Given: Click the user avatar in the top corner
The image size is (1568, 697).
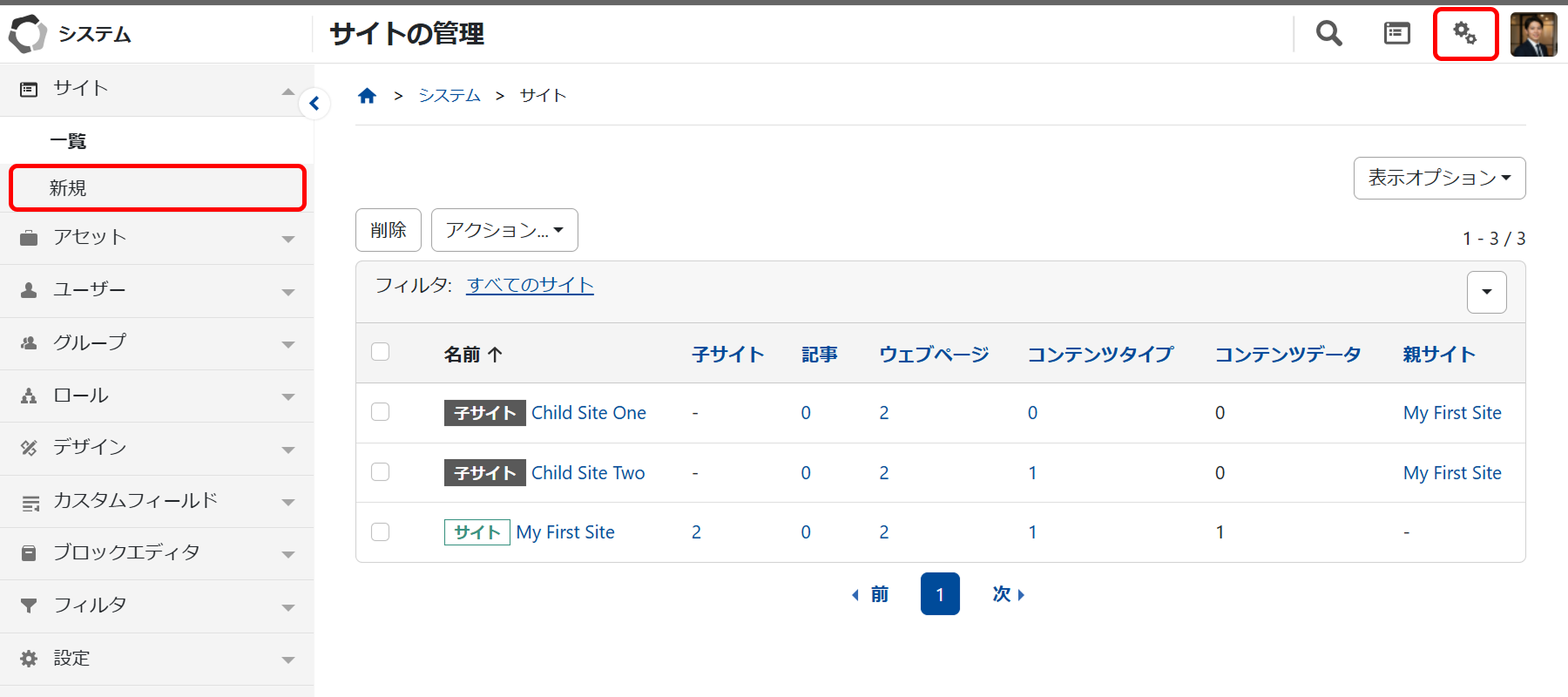Looking at the screenshot, I should point(1533,33).
